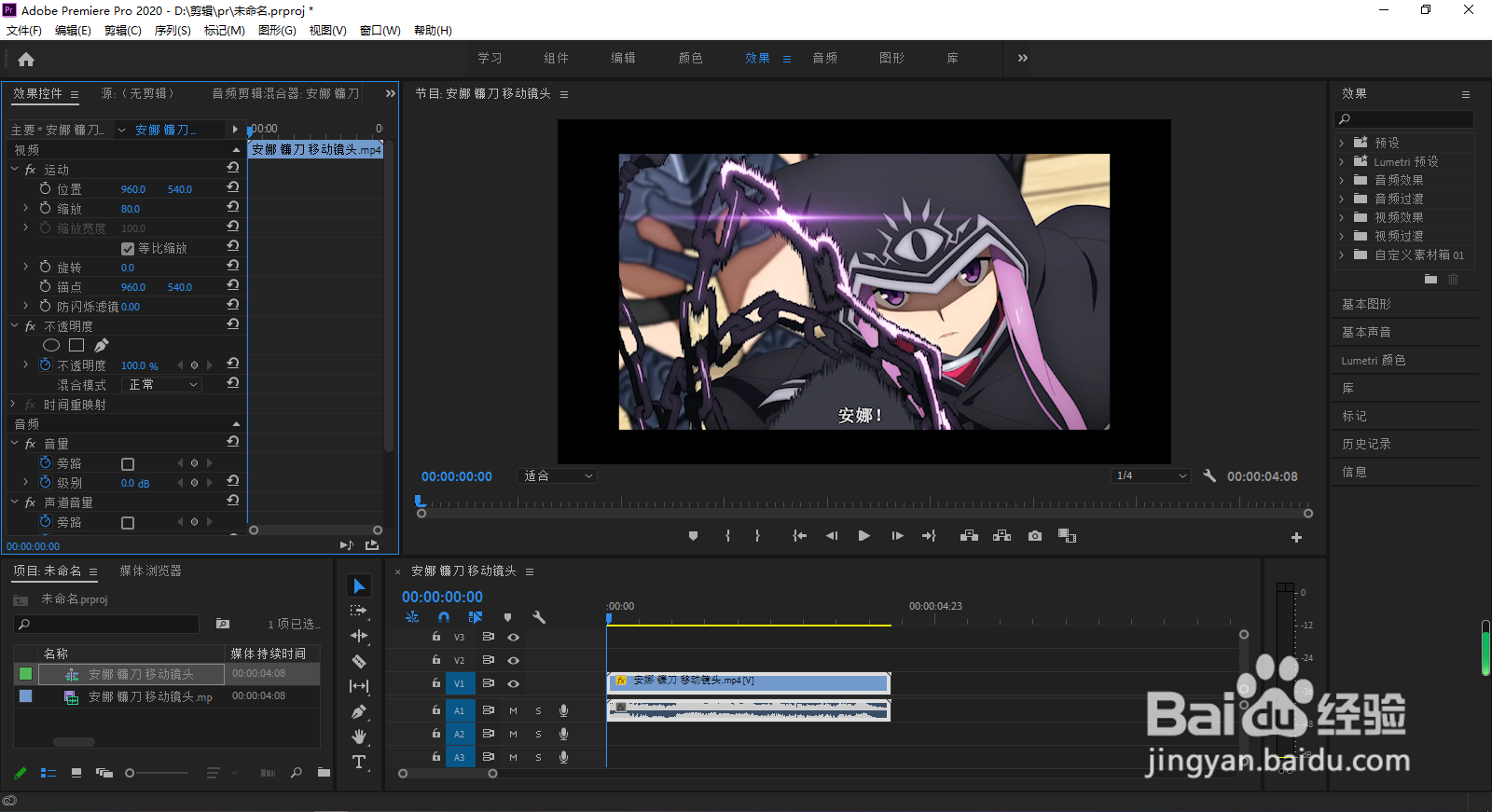This screenshot has height=812, width=1492.
Task: Click new bin icon in Effects panel
Action: 1431,279
